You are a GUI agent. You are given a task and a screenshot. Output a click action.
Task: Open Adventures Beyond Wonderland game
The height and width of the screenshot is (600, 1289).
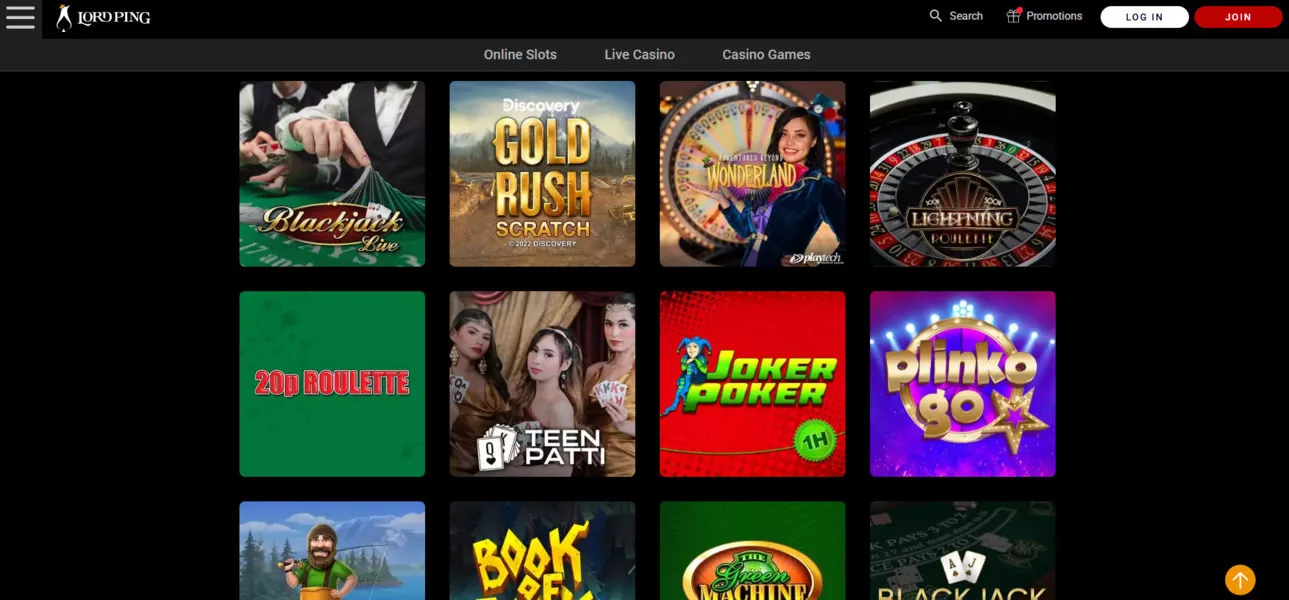click(x=752, y=174)
